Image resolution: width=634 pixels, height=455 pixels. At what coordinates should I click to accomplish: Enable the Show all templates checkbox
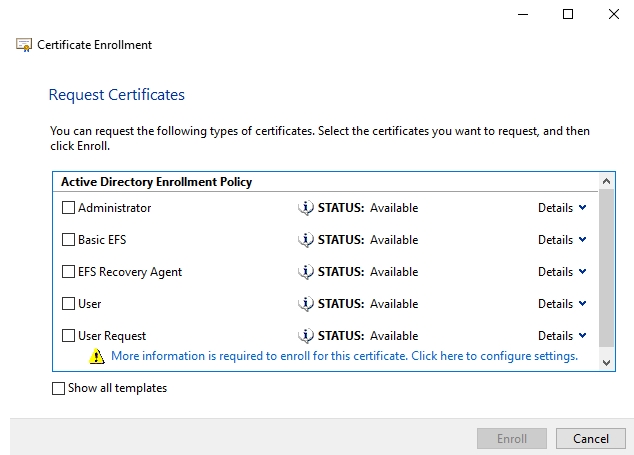tap(58, 388)
